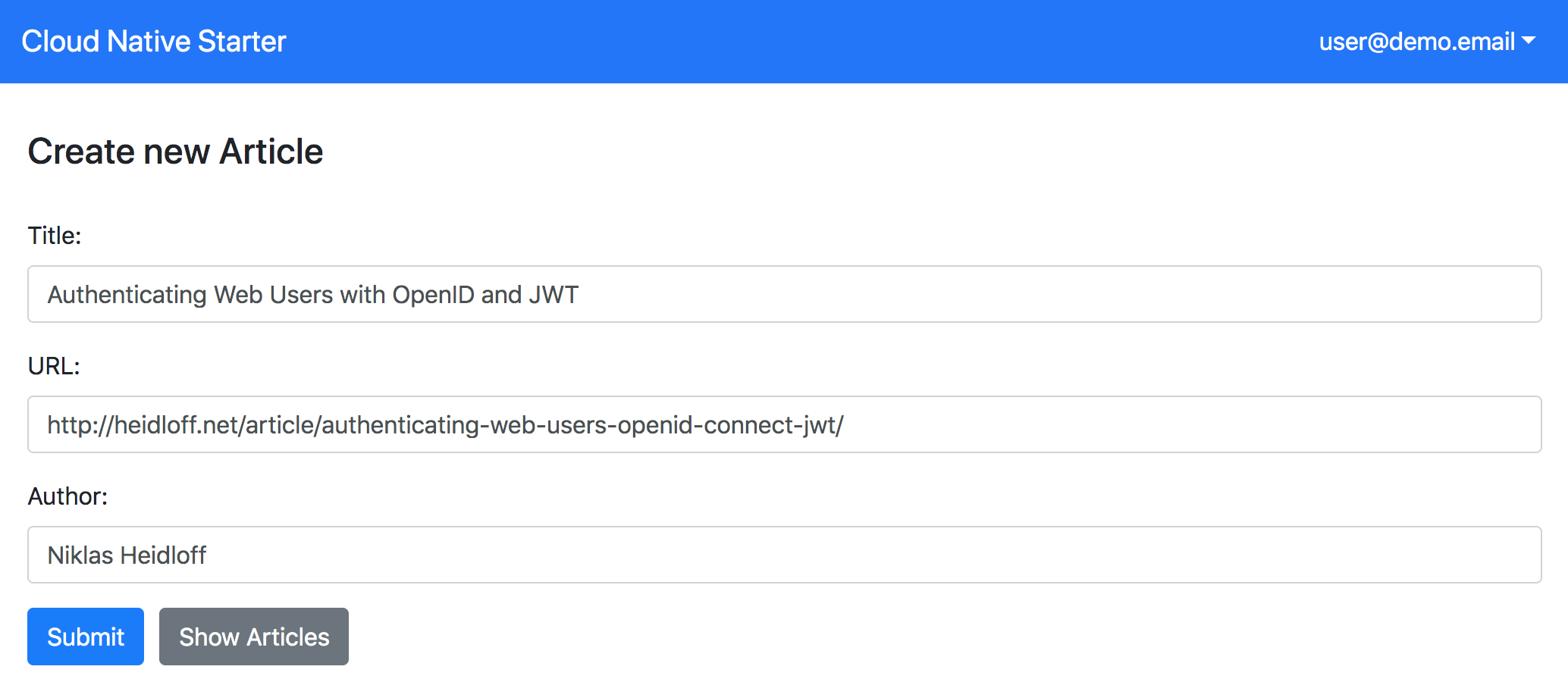Click the "URL:" field label
Screen dimensions: 1568x682
coord(54,366)
